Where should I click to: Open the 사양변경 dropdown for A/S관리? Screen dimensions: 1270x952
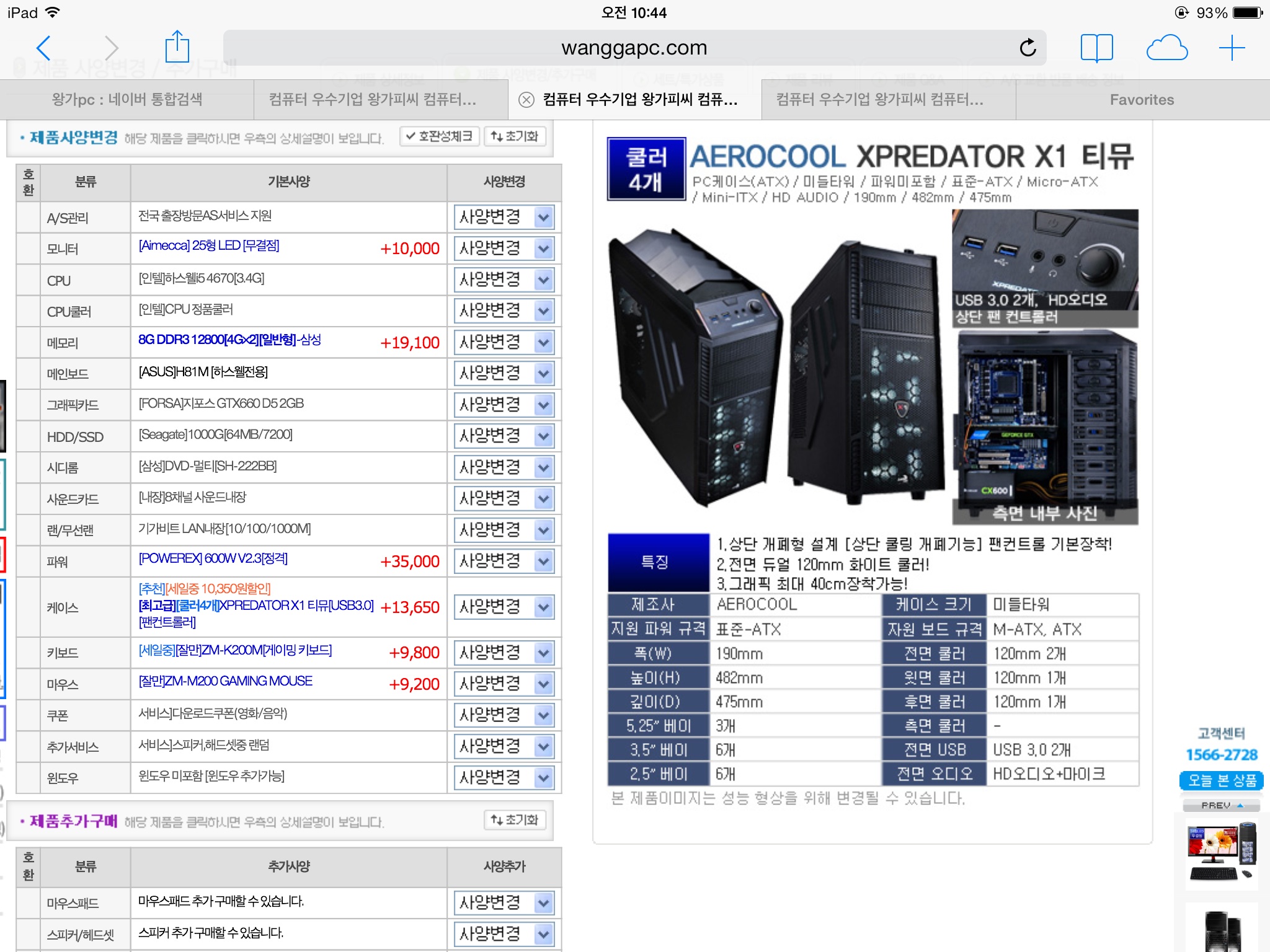point(504,218)
